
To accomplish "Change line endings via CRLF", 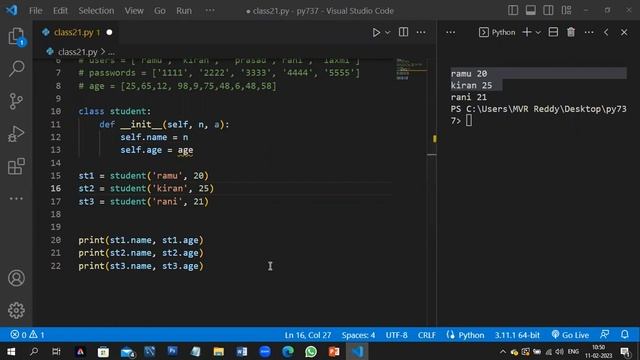I will tap(427, 335).
